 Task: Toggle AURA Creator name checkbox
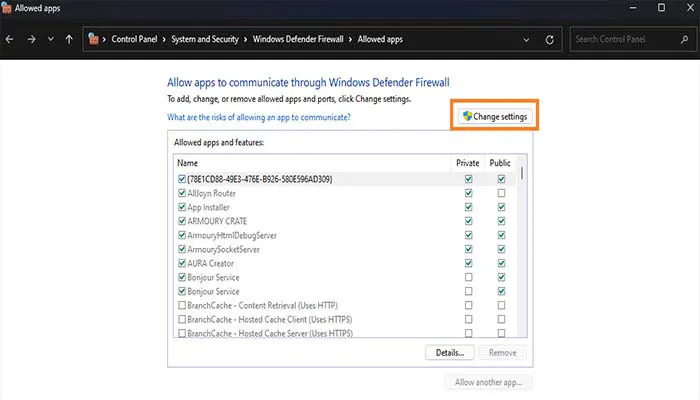pyautogui.click(x=182, y=263)
